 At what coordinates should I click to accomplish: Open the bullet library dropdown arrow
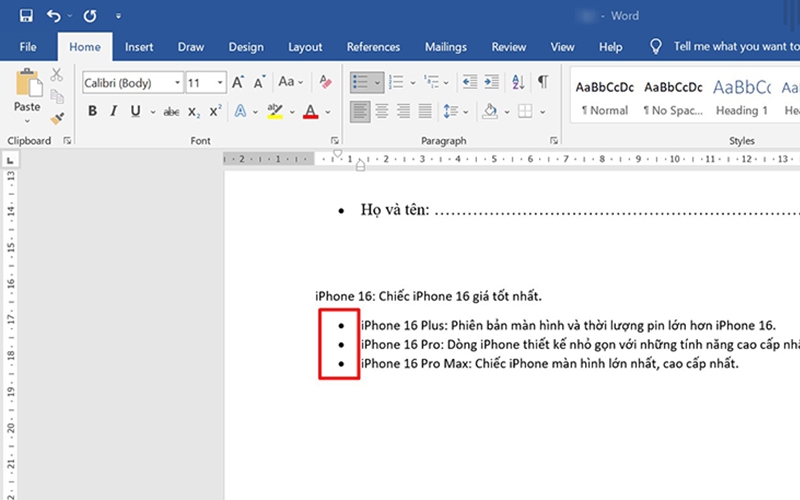377,82
